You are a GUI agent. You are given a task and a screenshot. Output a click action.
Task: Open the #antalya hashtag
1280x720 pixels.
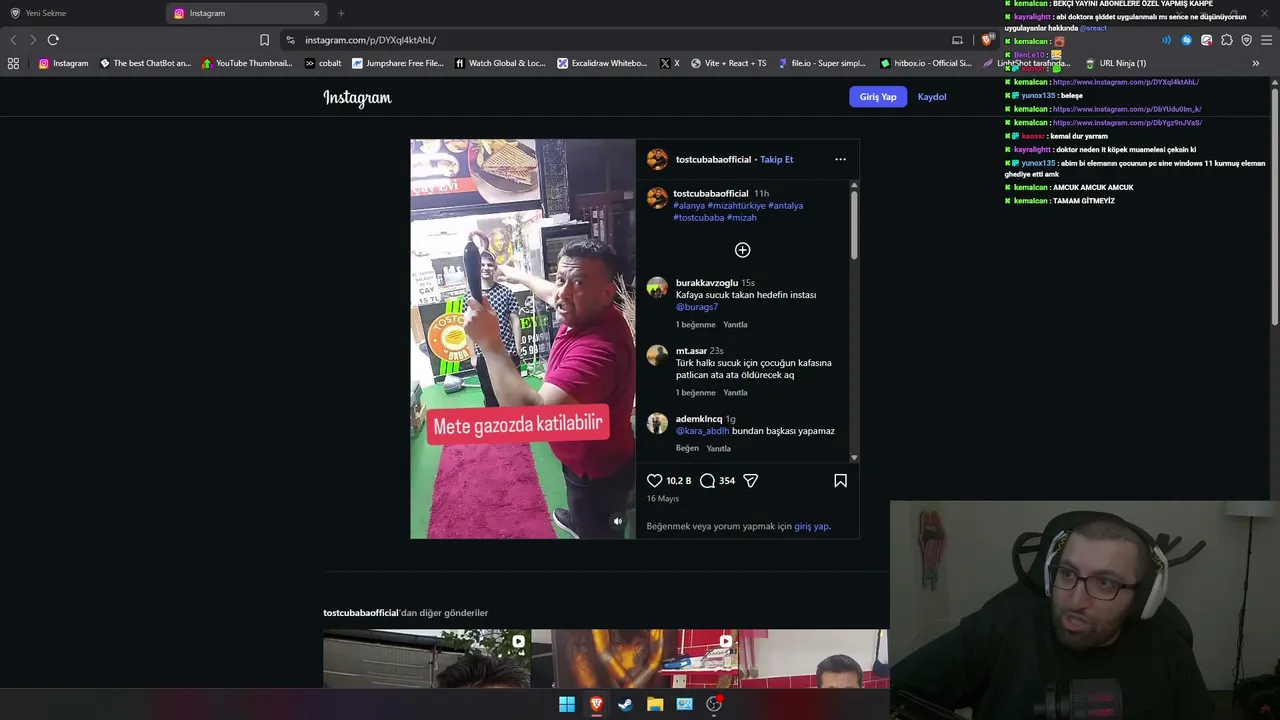[786, 206]
